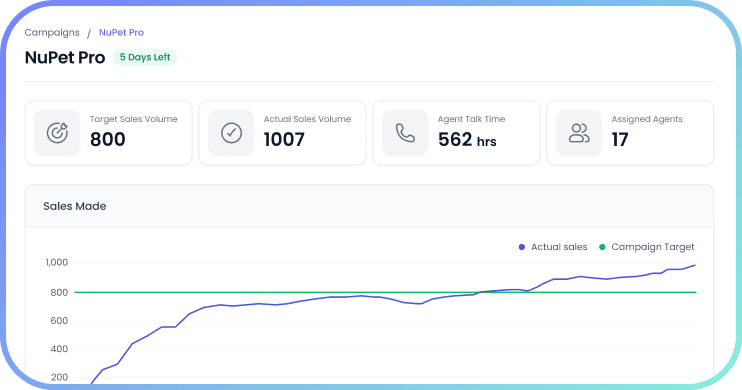742x390 pixels.
Task: Toggle the Campaign Target legend entry
Action: point(646,247)
